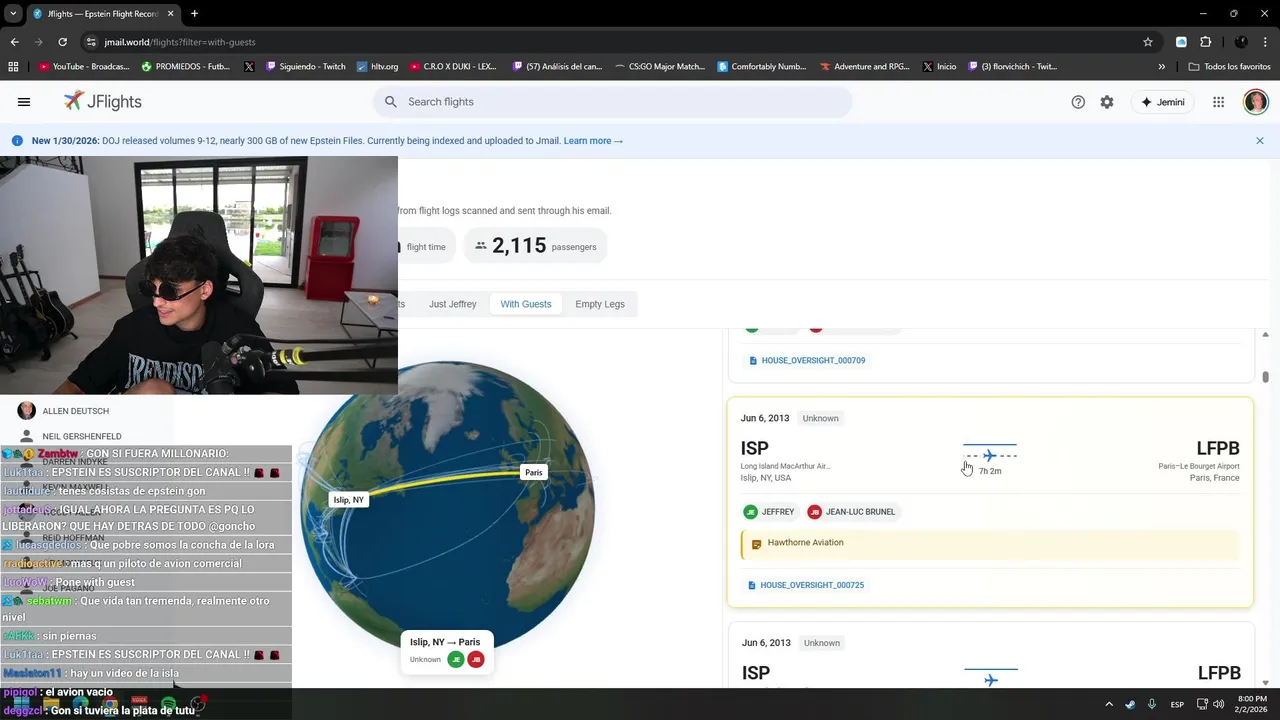Click the site info icon in address bar

coord(91,42)
